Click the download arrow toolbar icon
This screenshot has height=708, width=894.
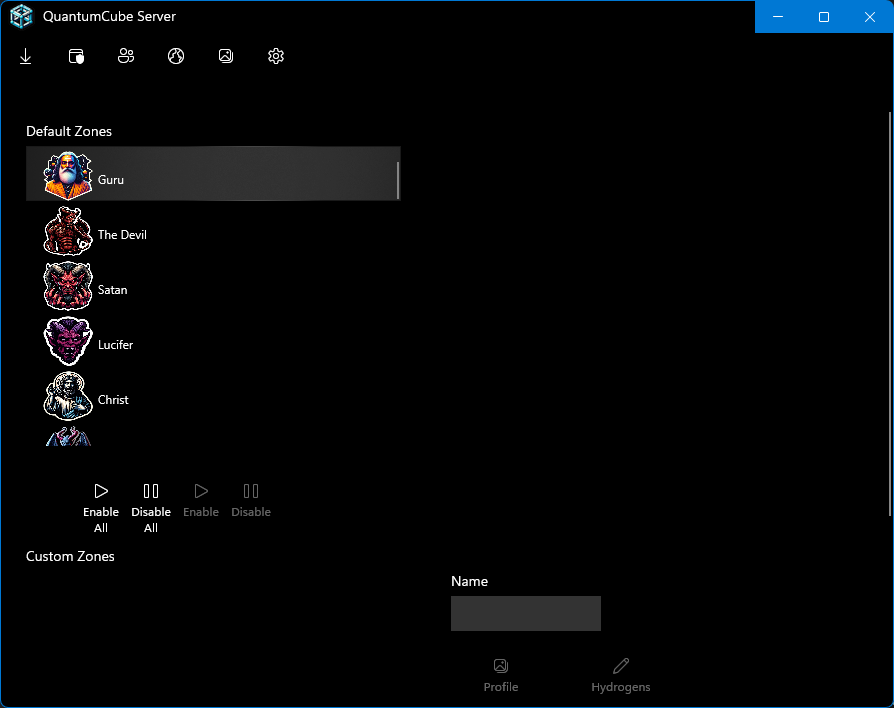pyautogui.click(x=26, y=57)
